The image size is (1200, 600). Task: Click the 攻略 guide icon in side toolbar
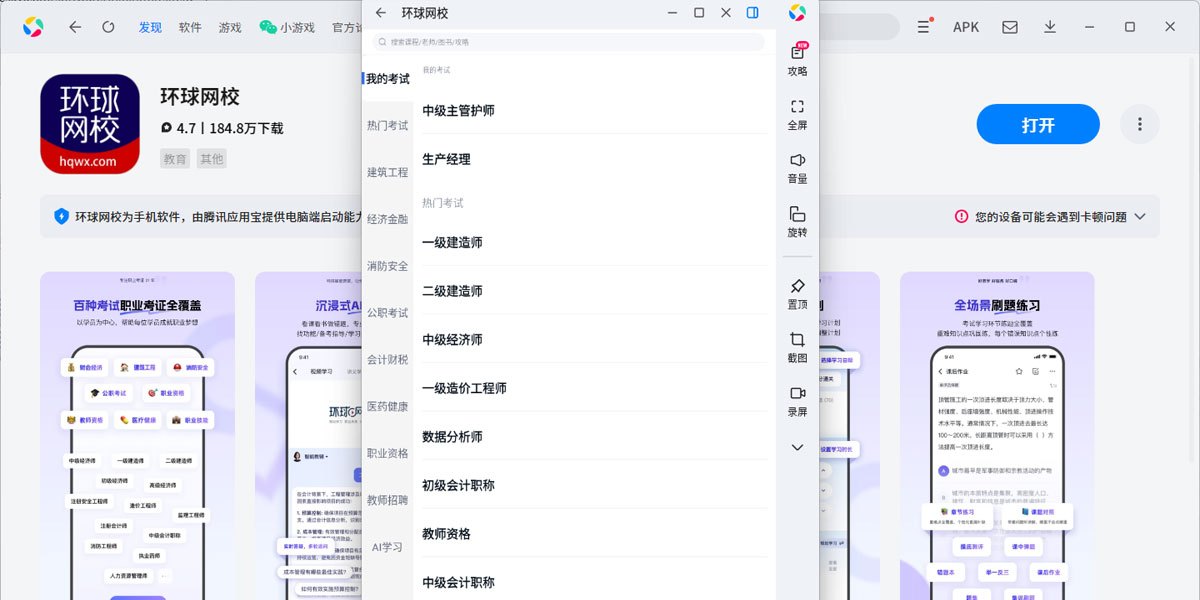[797, 58]
